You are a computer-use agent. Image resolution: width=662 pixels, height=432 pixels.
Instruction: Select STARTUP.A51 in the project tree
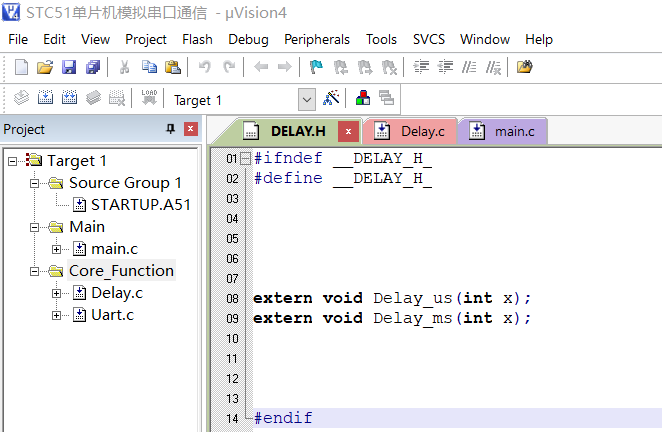[x=140, y=205]
